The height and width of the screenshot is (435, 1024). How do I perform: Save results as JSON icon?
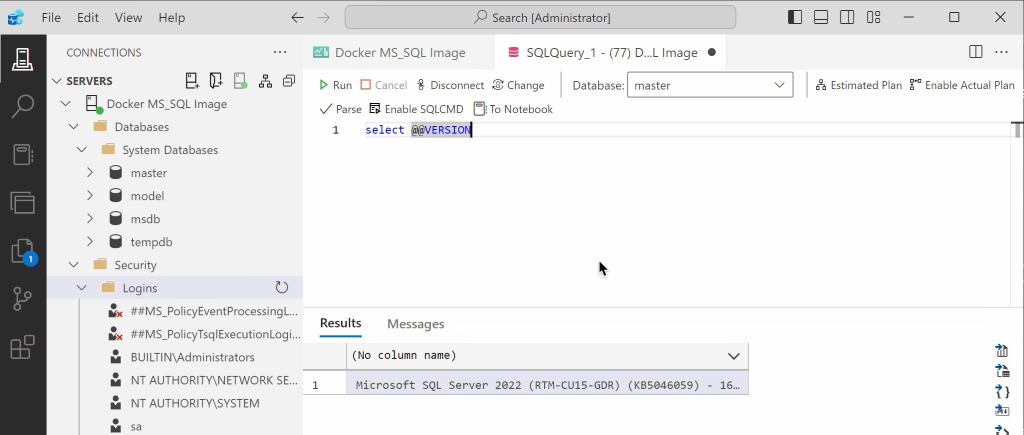[x=1002, y=391]
